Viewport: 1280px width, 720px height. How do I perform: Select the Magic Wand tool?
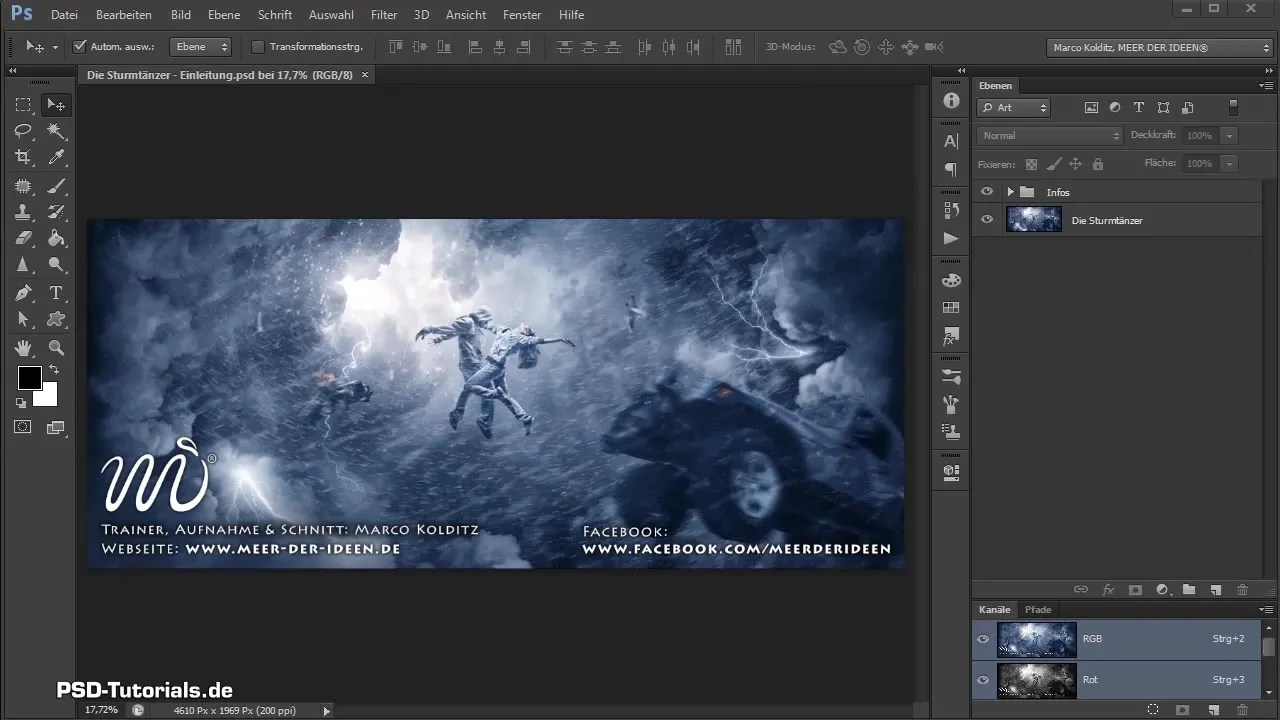click(56, 131)
